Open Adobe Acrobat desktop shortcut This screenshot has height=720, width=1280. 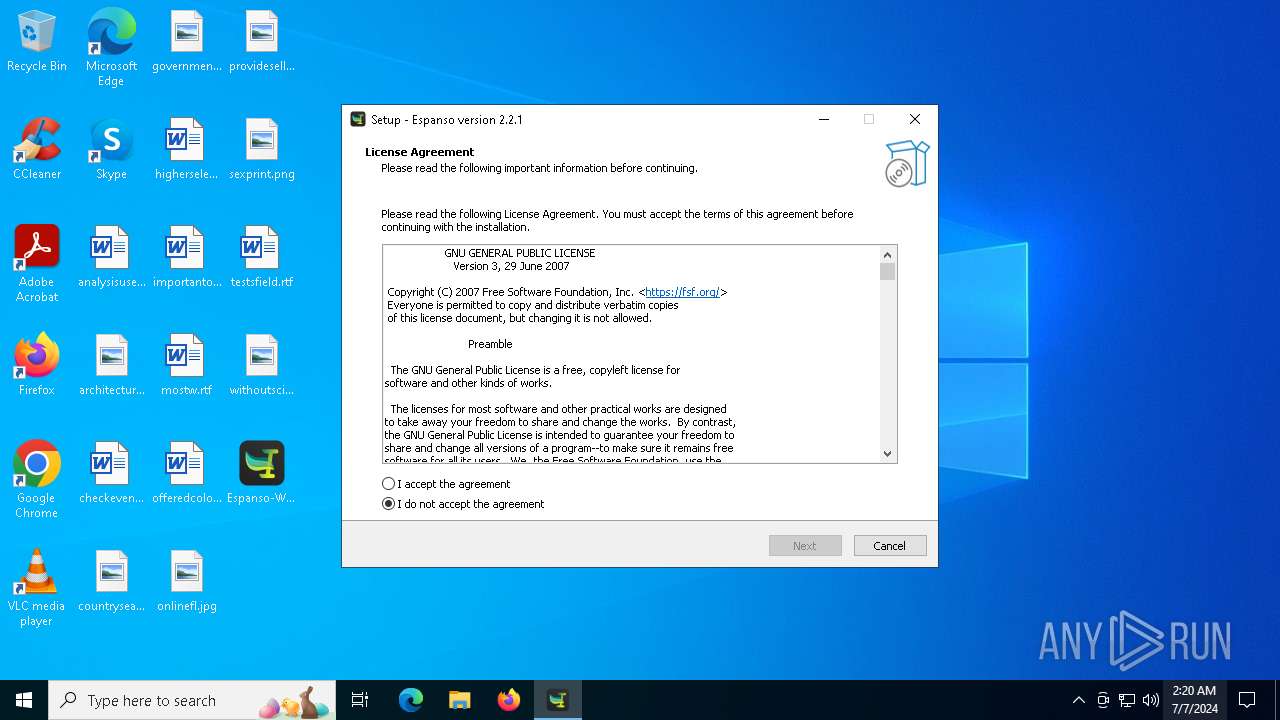pyautogui.click(x=37, y=264)
